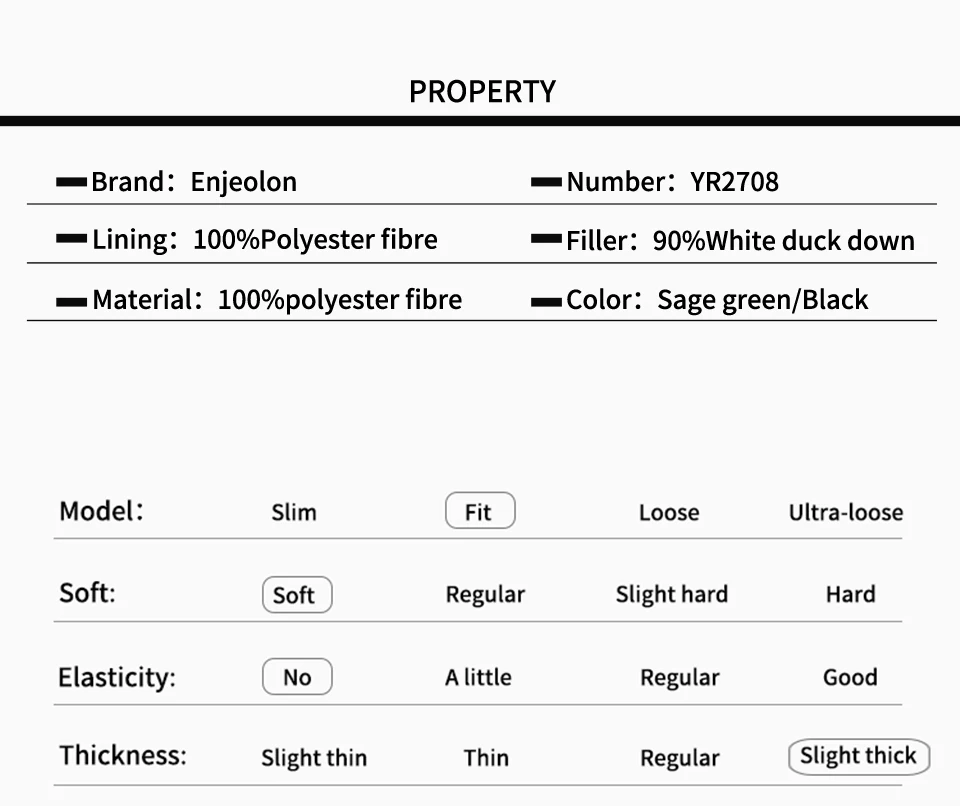Select Good elasticity option

click(850, 677)
